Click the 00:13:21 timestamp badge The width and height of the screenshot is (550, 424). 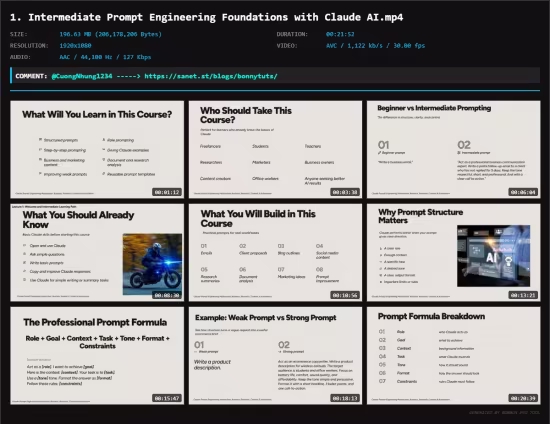point(523,295)
